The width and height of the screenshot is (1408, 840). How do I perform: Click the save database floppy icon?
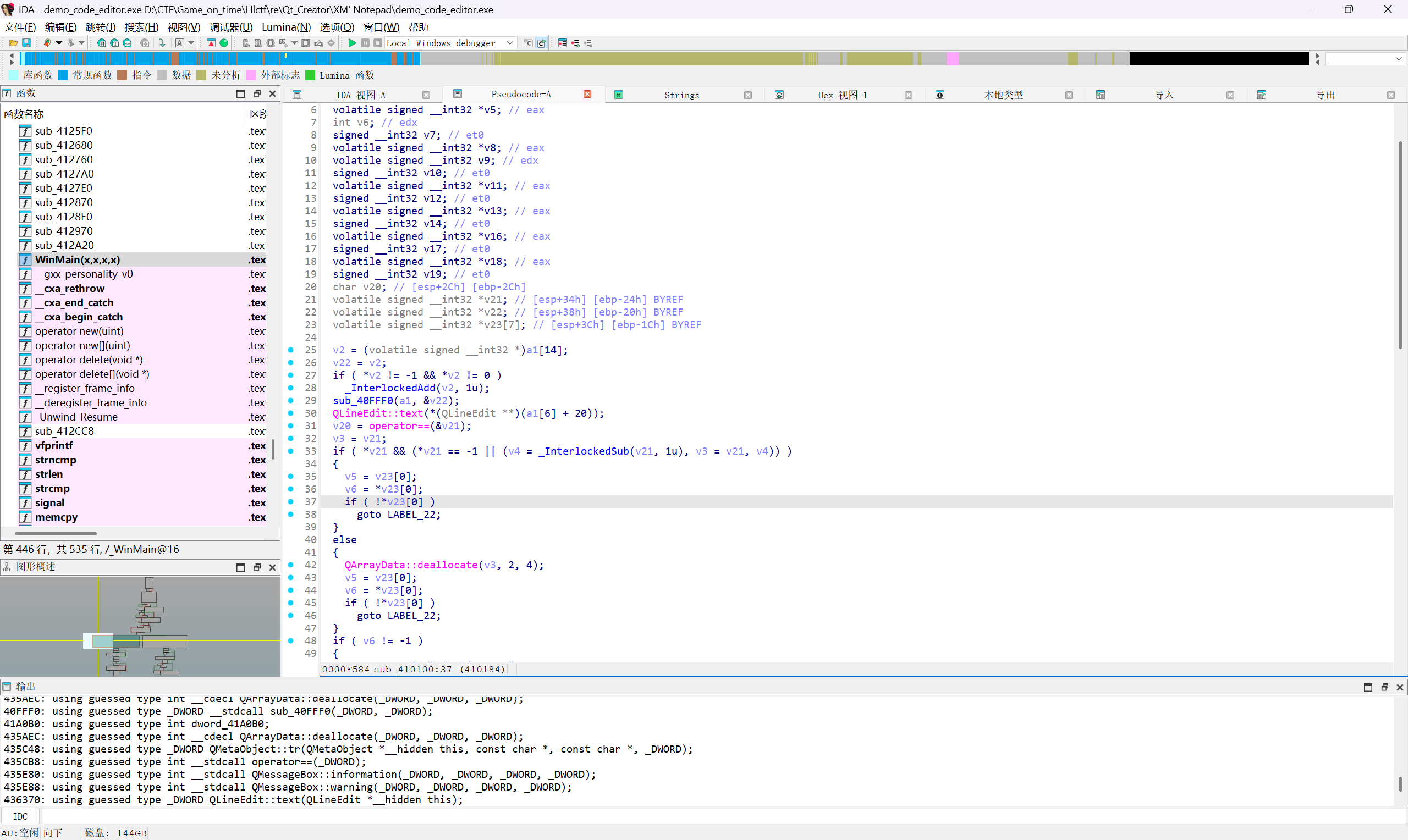(x=26, y=43)
